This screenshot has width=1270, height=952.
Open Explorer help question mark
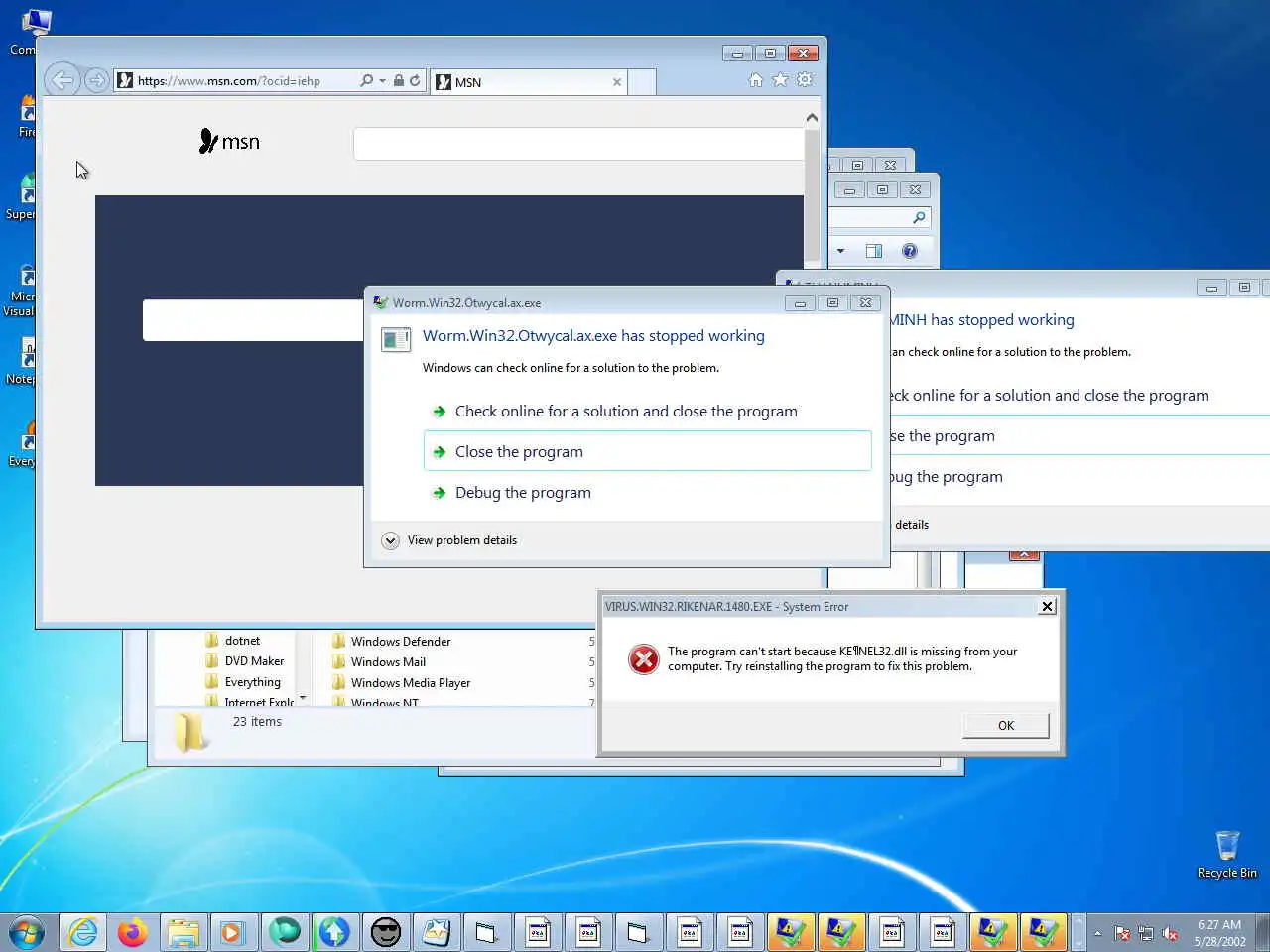[910, 251]
